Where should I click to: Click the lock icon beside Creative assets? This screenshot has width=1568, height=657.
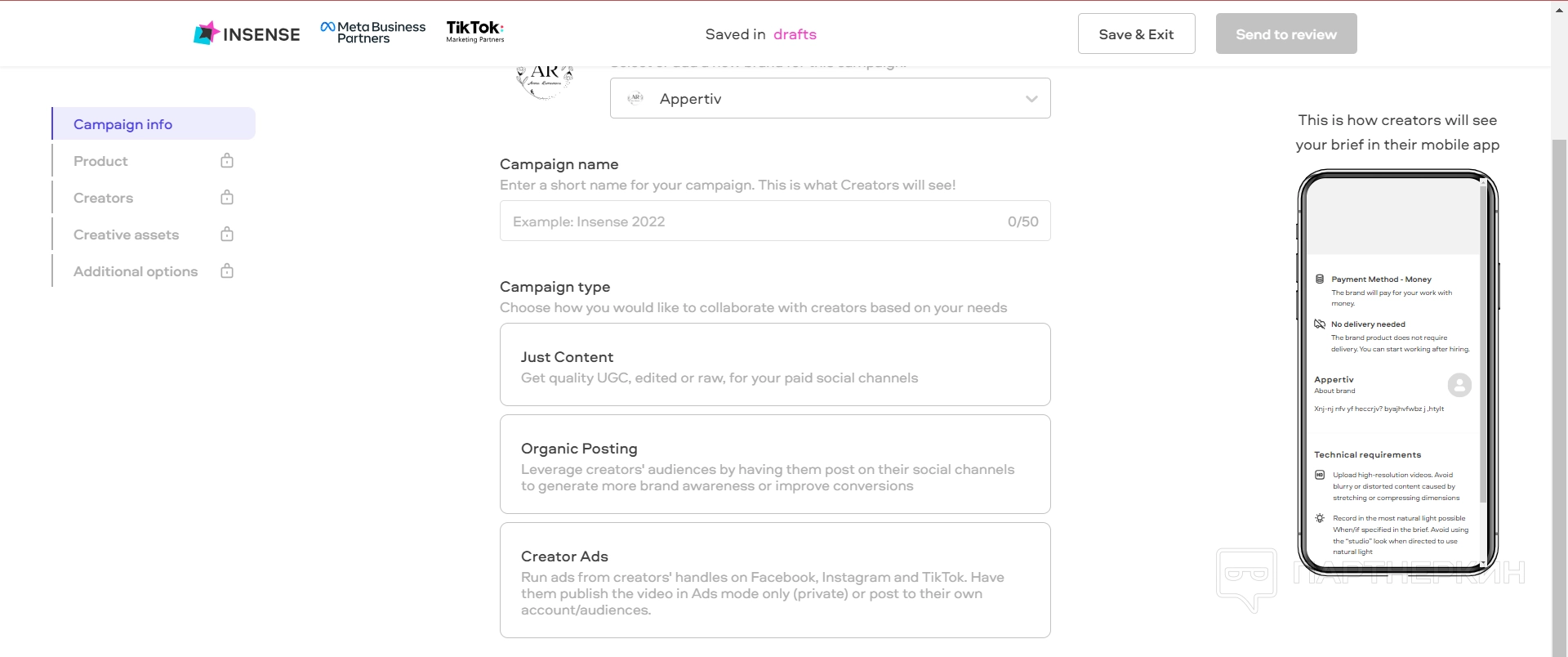(x=227, y=235)
